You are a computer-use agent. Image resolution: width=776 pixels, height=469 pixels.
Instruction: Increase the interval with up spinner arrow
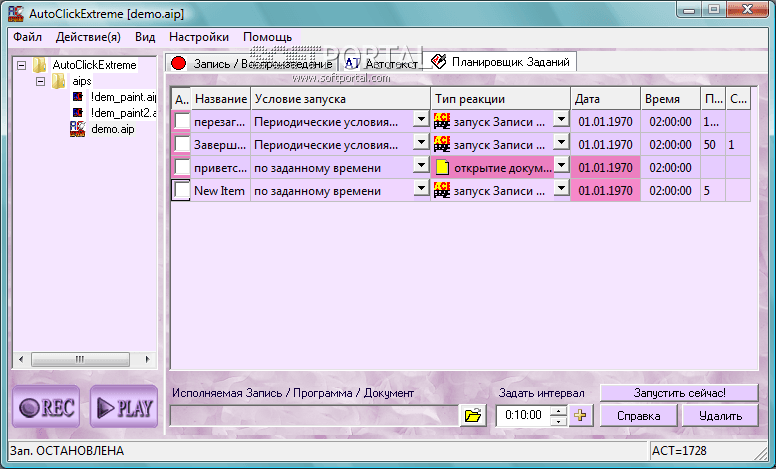click(559, 411)
